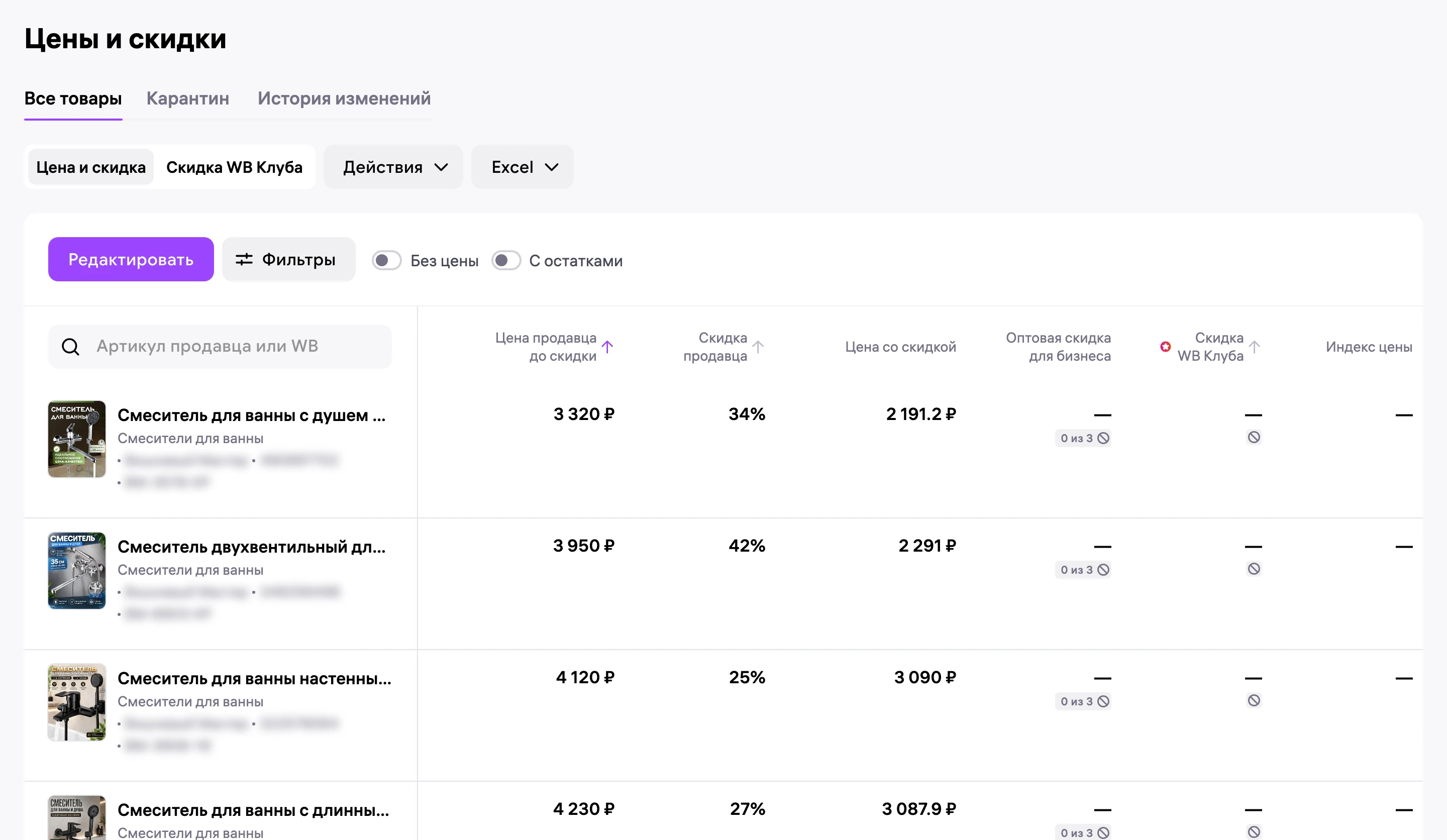Switch to Скидка WB Клуба view
1447x840 pixels.
[x=234, y=167]
